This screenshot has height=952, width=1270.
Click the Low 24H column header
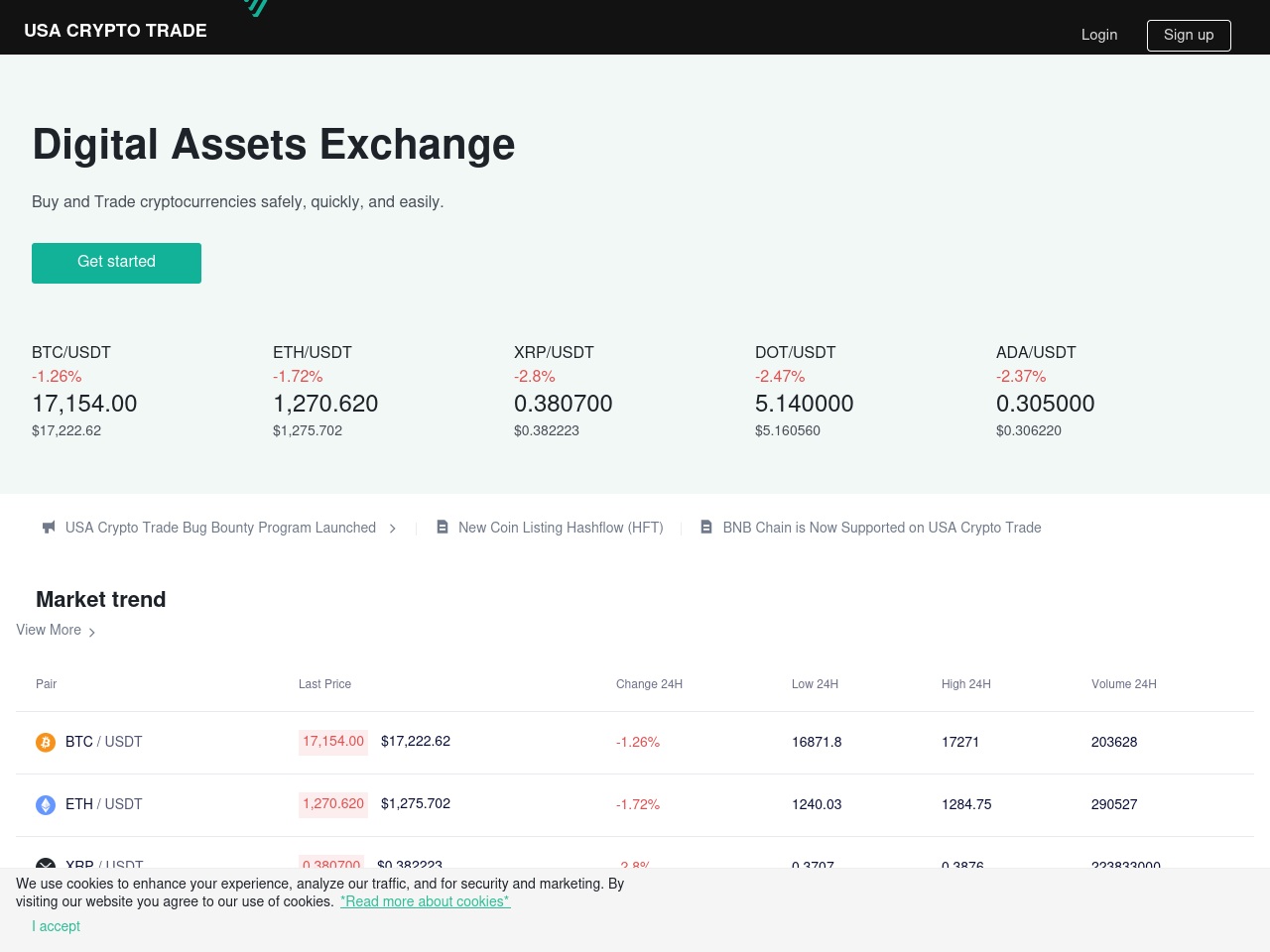click(x=815, y=684)
